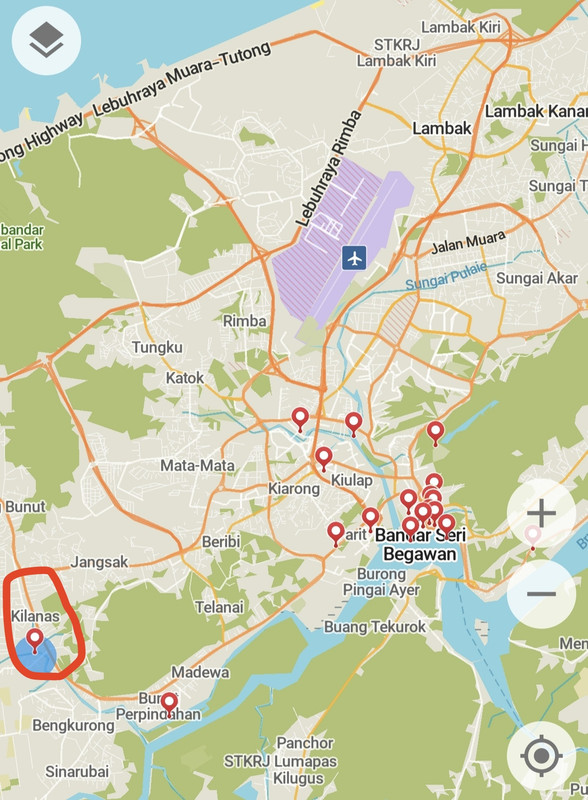This screenshot has height=800, width=588.
Task: Tap the blue location dot near Kilanas
Action: tap(35, 655)
